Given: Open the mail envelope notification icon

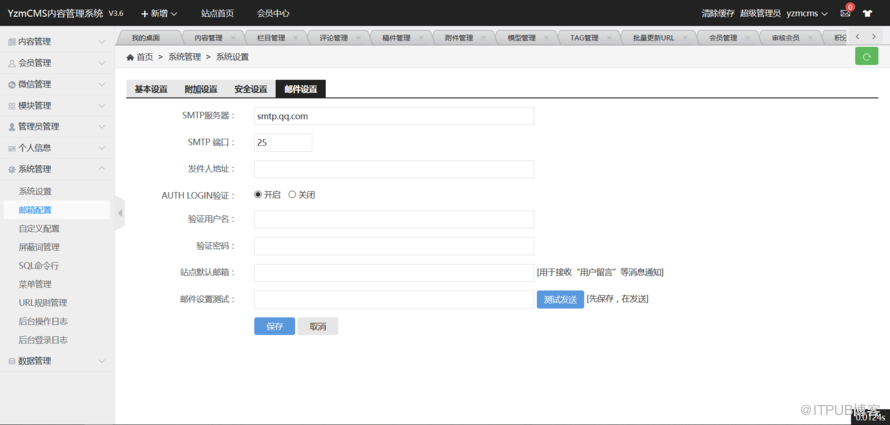Looking at the screenshot, I should click(x=845, y=13).
